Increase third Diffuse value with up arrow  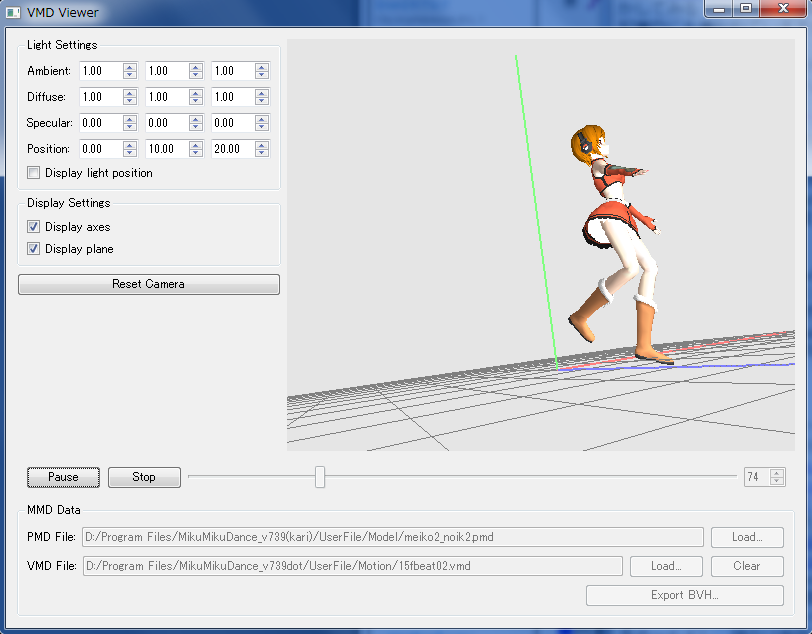(x=262, y=93)
